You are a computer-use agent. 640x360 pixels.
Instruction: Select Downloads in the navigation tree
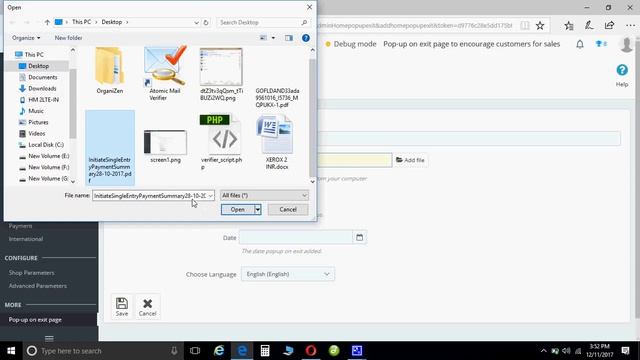(x=42, y=88)
